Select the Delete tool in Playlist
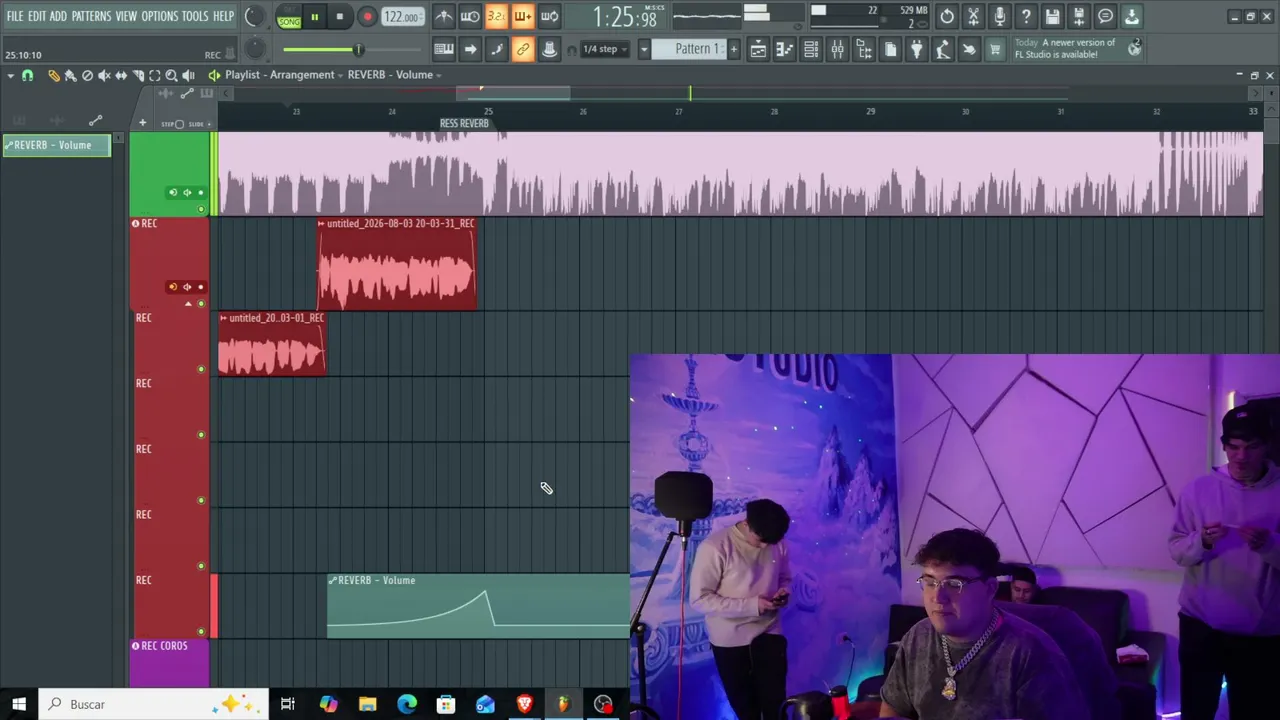 click(87, 75)
